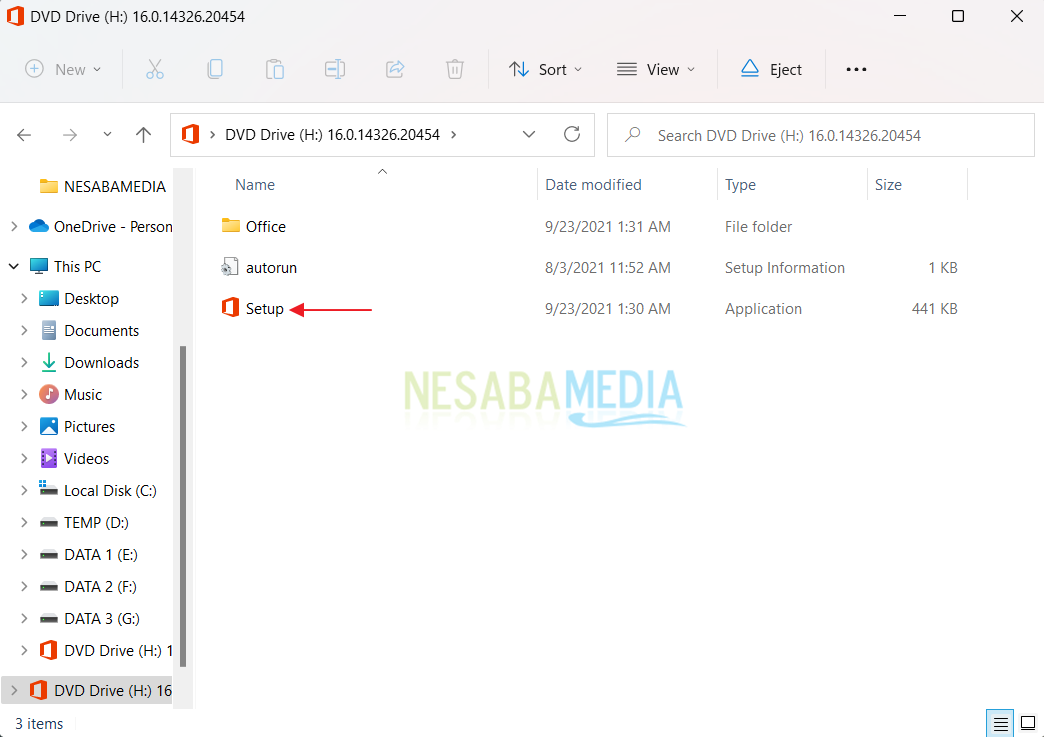Click the Music icon in sidebar

(49, 394)
